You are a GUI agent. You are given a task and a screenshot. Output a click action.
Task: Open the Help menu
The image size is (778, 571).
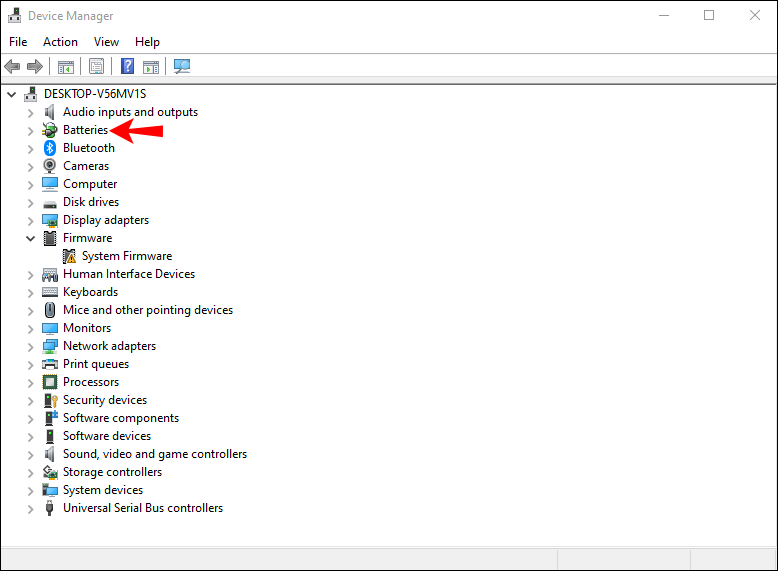pos(147,42)
